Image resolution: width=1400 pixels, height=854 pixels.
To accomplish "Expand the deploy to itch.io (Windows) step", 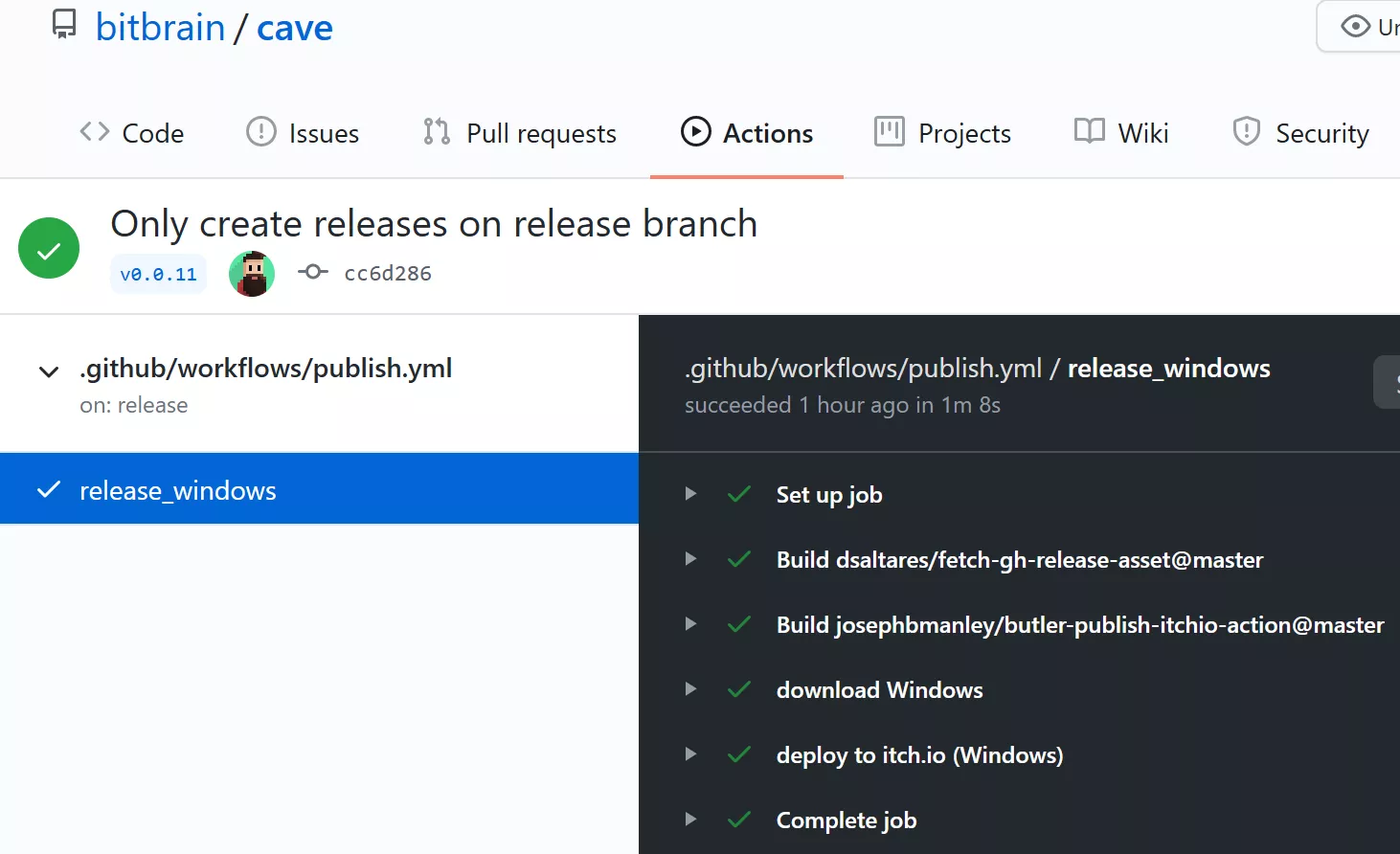I will (x=690, y=754).
